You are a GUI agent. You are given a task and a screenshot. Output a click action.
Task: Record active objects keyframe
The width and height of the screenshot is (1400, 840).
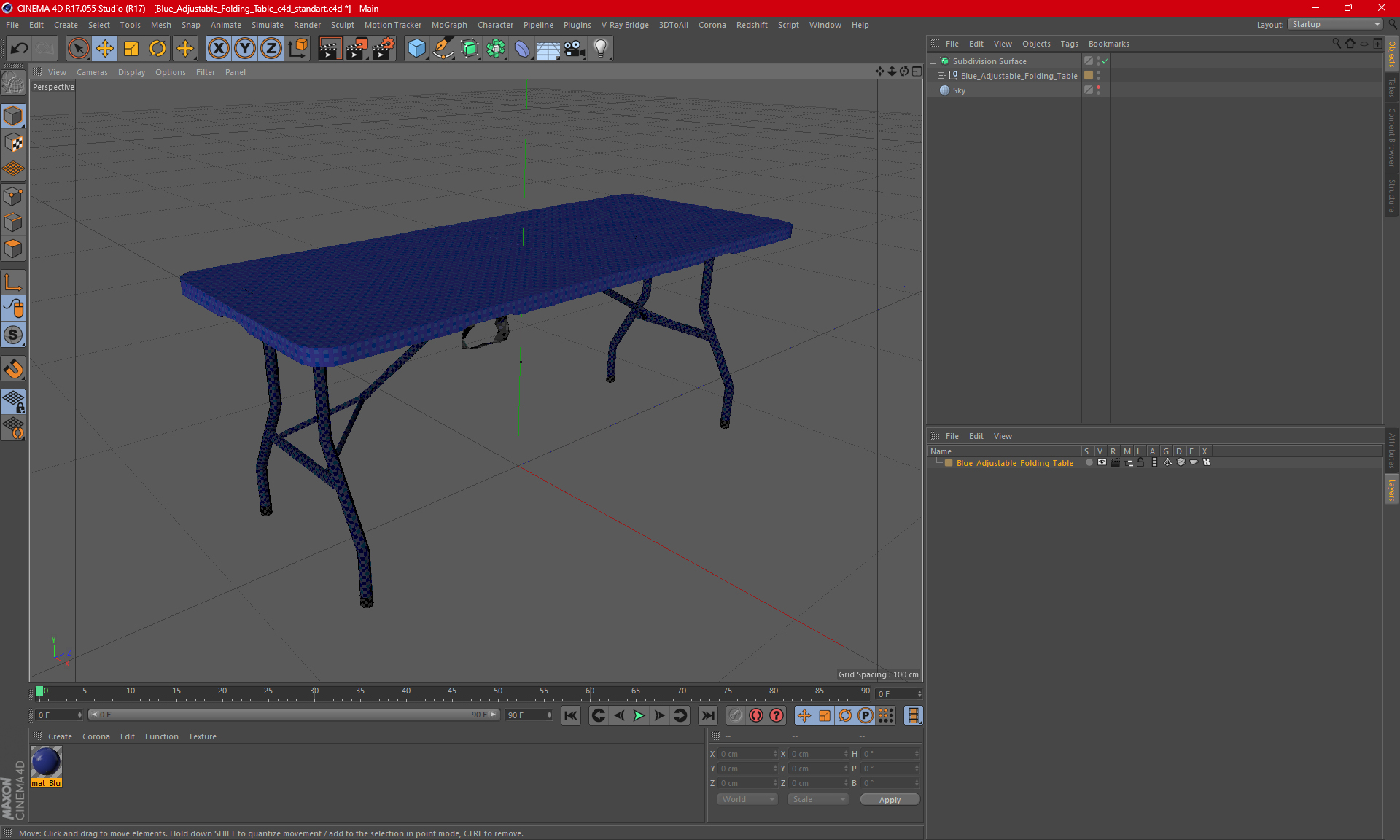(736, 715)
